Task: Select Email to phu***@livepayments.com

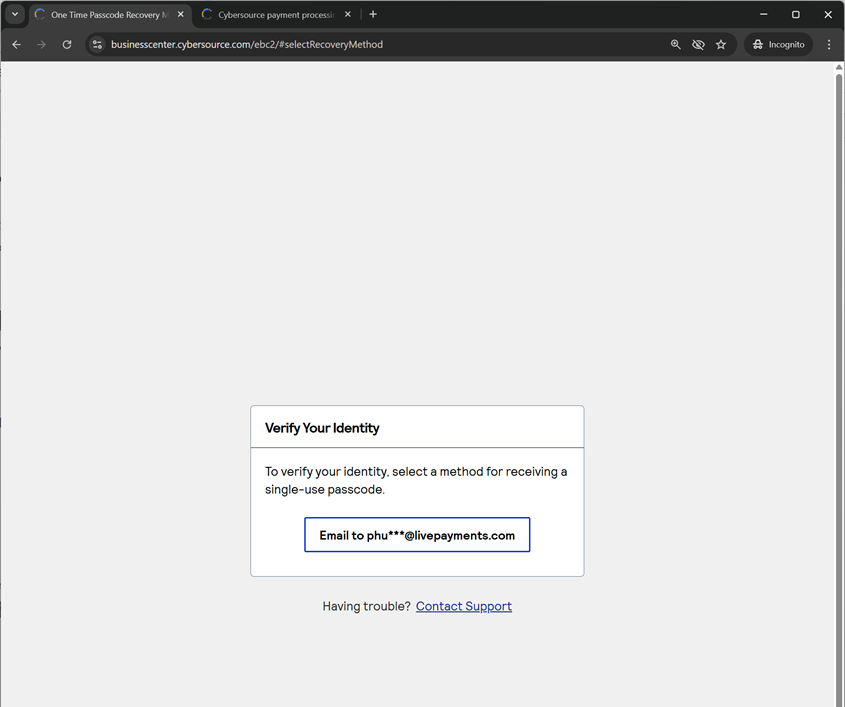Action: [x=417, y=535]
